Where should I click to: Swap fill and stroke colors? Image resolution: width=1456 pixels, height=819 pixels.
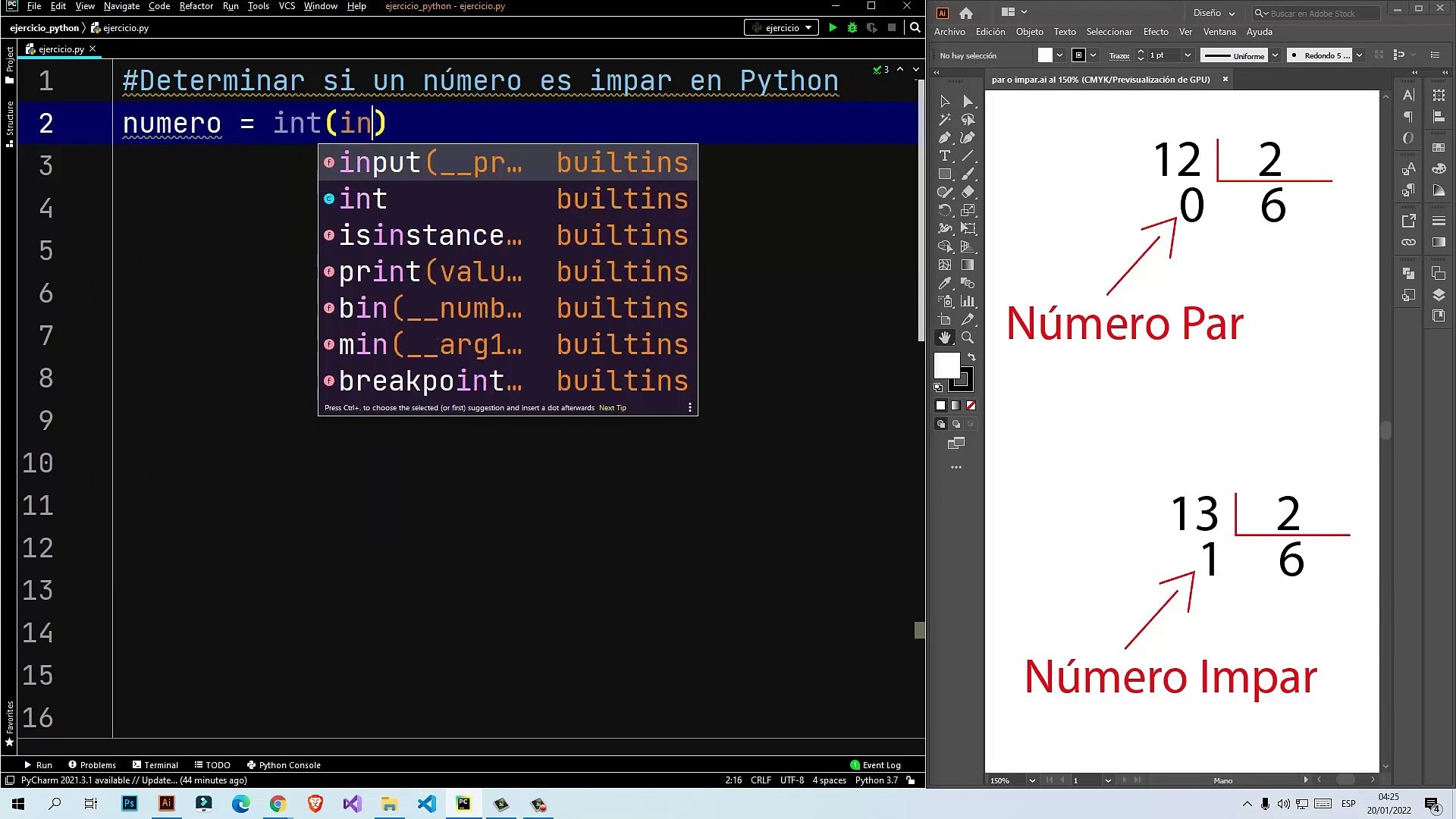pos(971,356)
